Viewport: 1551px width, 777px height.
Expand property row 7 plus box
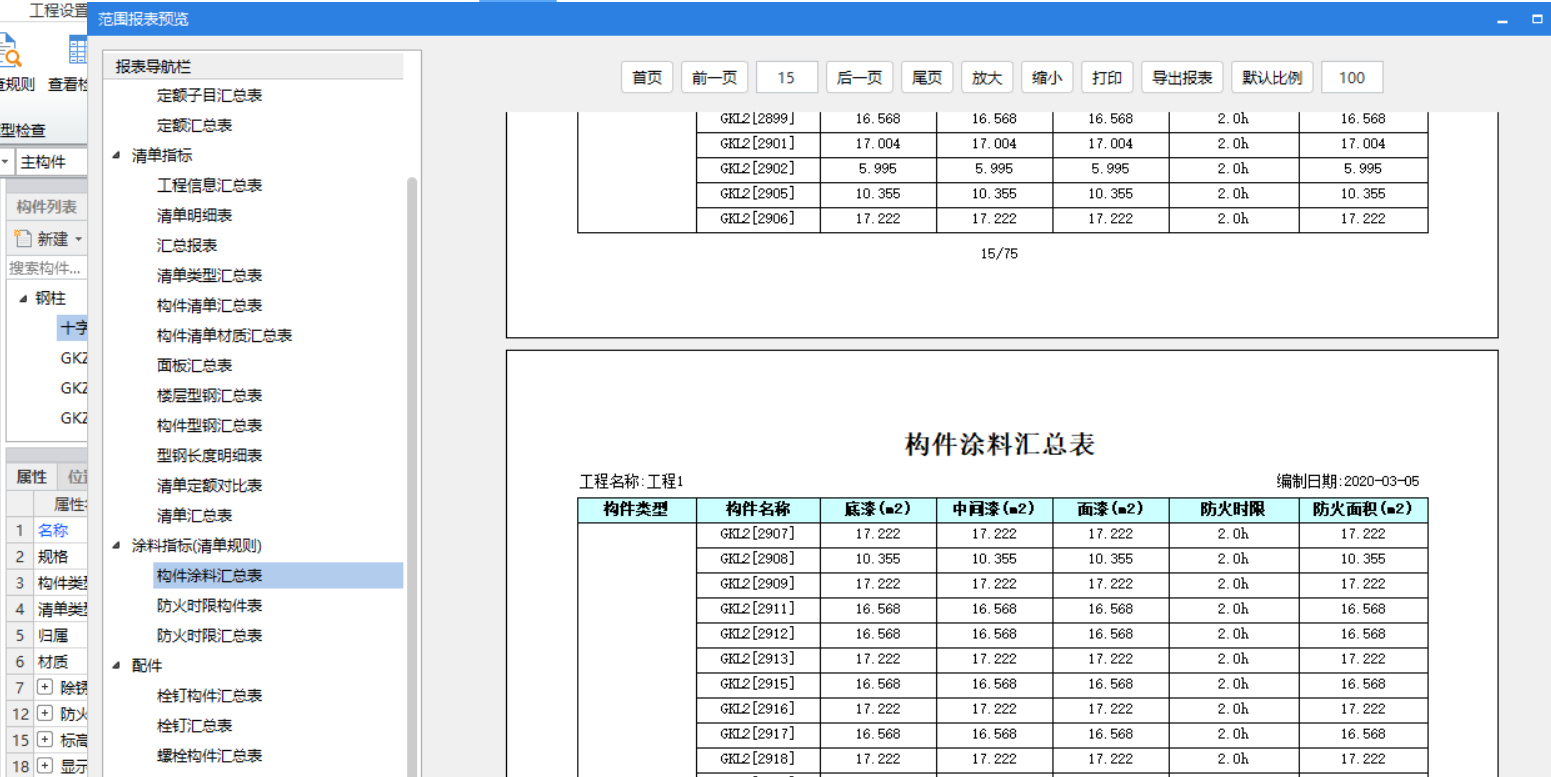pos(44,687)
